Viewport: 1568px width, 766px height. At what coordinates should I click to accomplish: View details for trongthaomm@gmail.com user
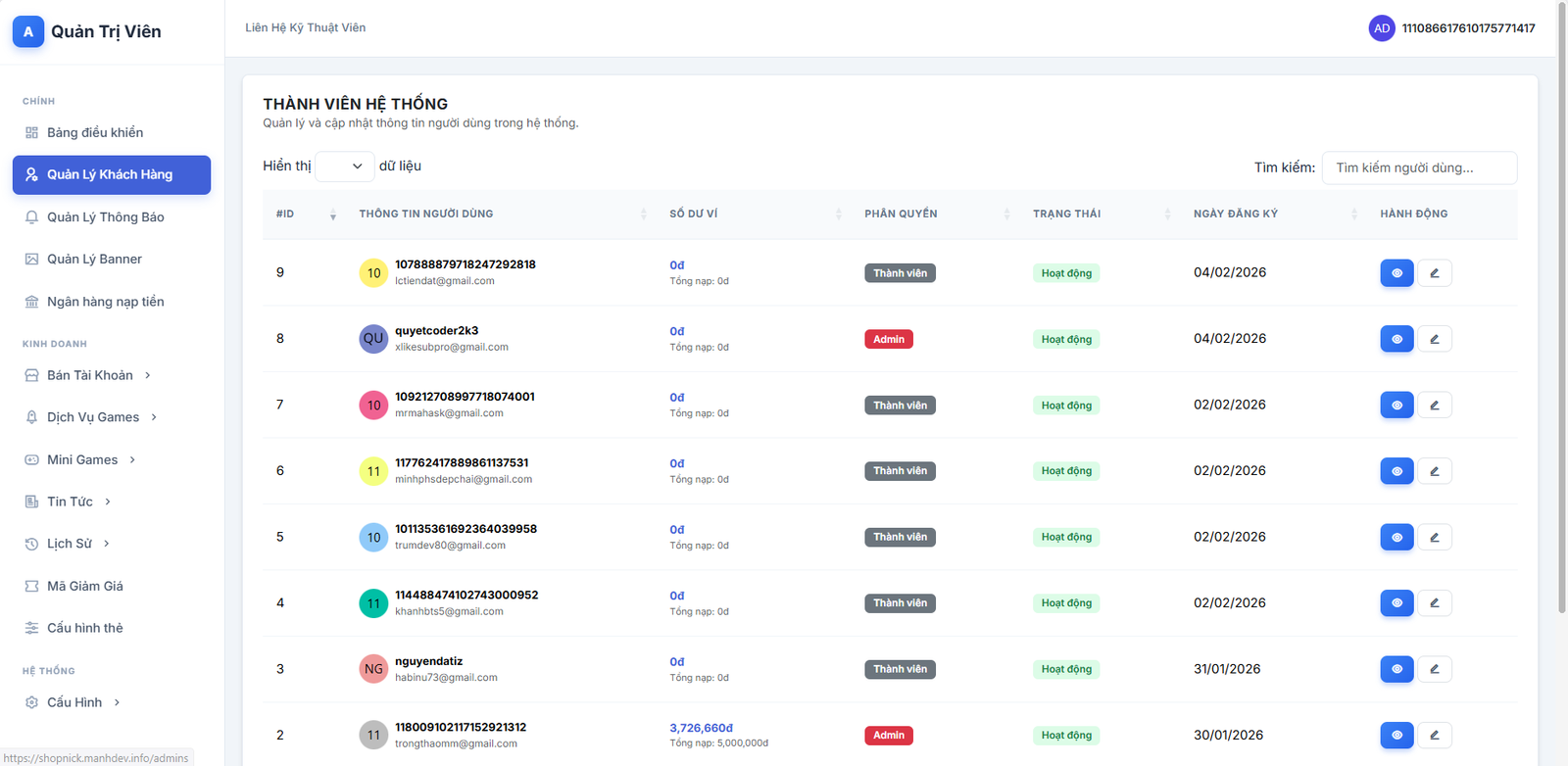(x=1396, y=735)
